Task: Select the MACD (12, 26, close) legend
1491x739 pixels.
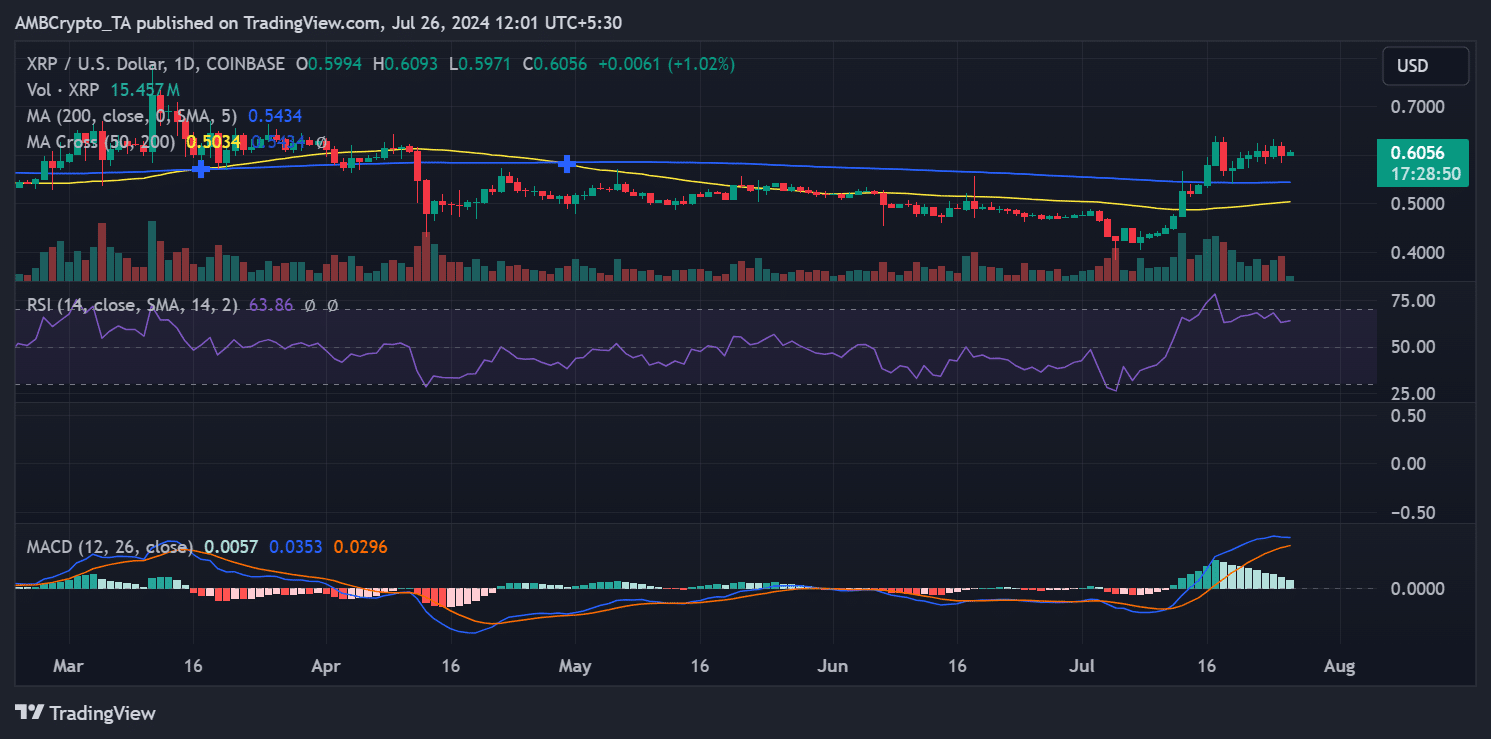Action: (x=110, y=547)
